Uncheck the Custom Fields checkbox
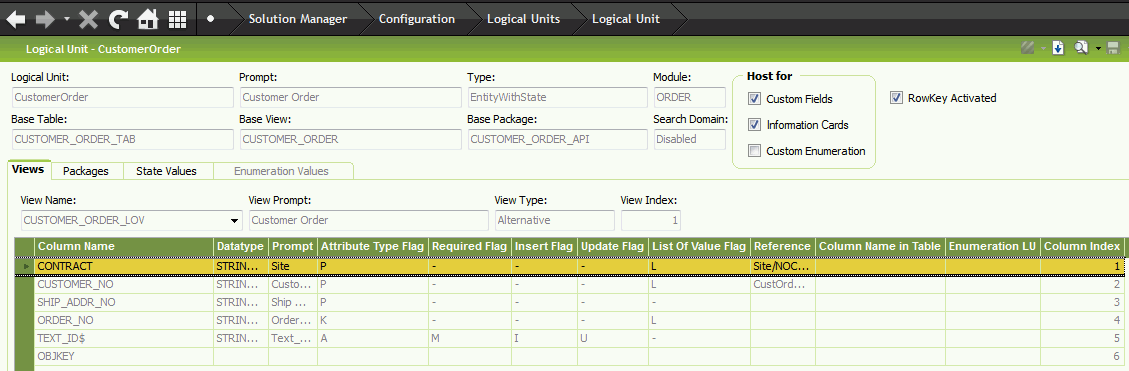 [x=755, y=99]
